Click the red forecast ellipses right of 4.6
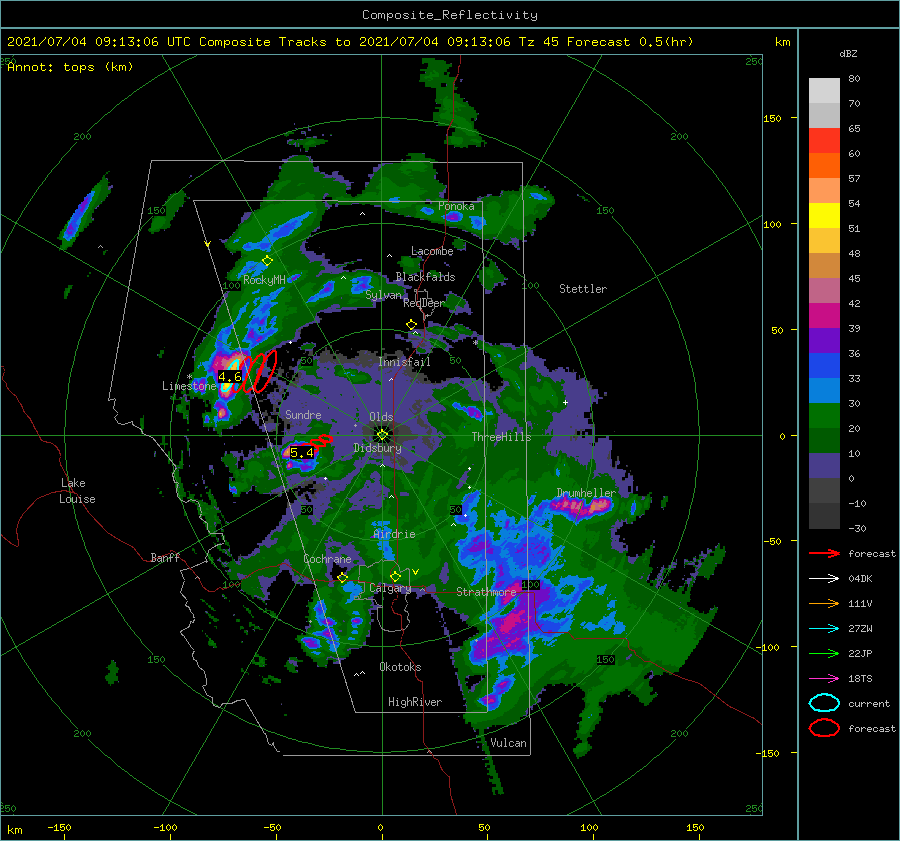 (259, 372)
